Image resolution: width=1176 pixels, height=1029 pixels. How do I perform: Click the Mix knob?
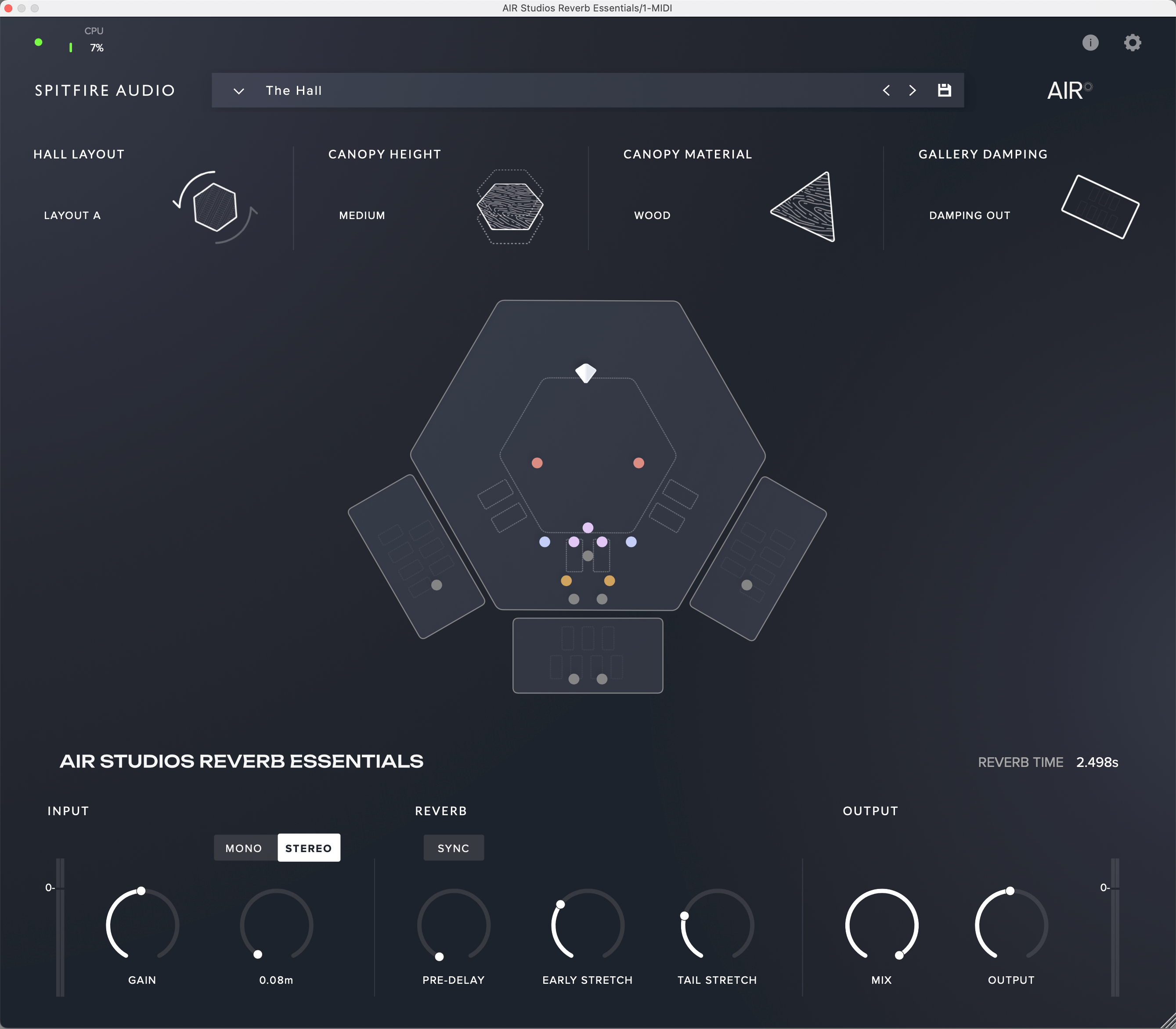pos(881,925)
